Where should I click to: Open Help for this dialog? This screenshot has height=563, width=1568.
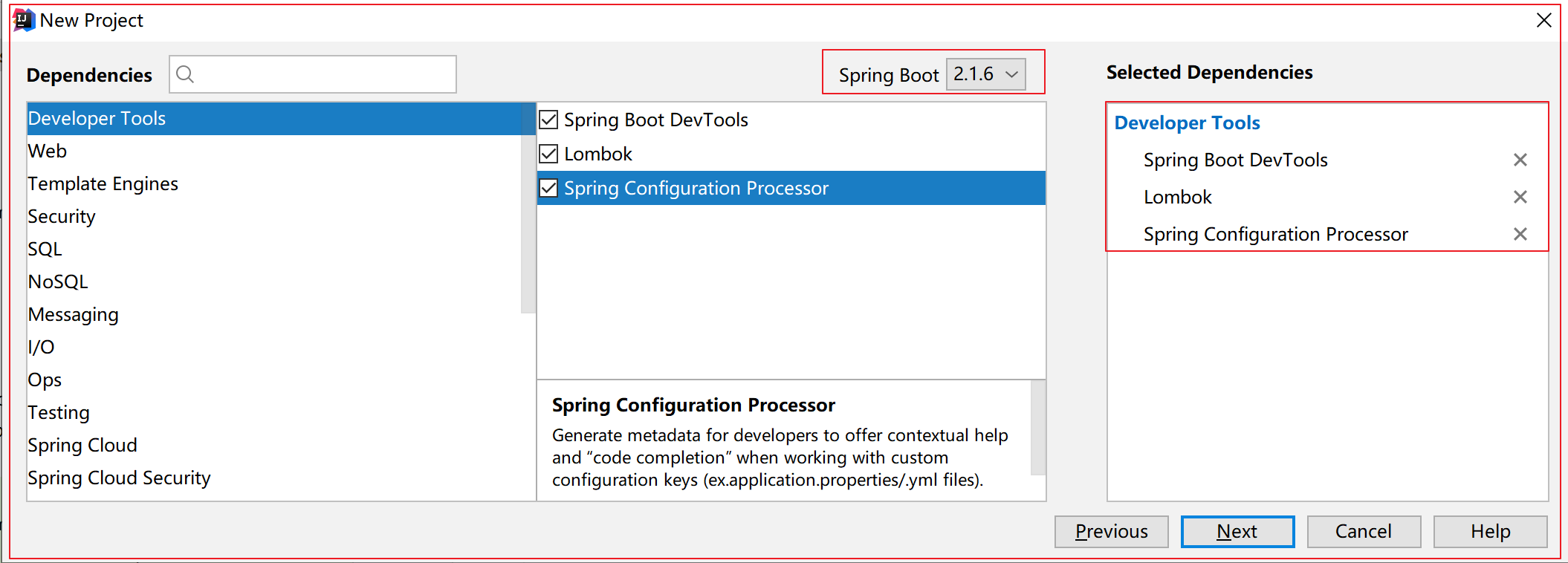1490,532
